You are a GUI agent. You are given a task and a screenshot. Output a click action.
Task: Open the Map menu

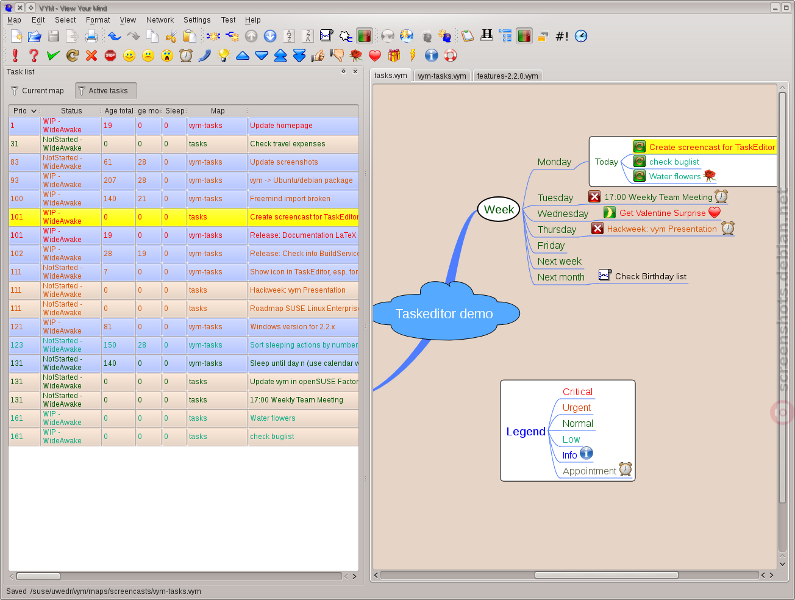tap(14, 20)
